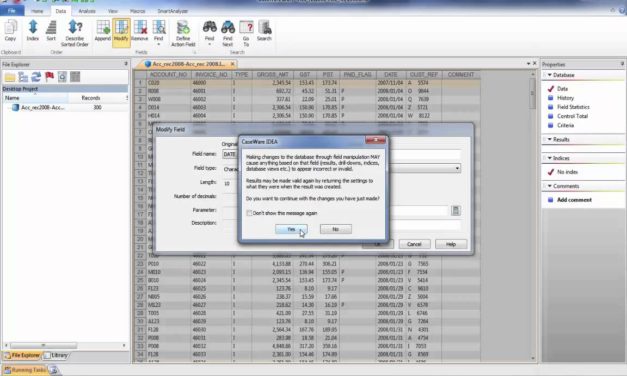Click Add comment in Properties
The height and width of the screenshot is (376, 627).
click(574, 200)
